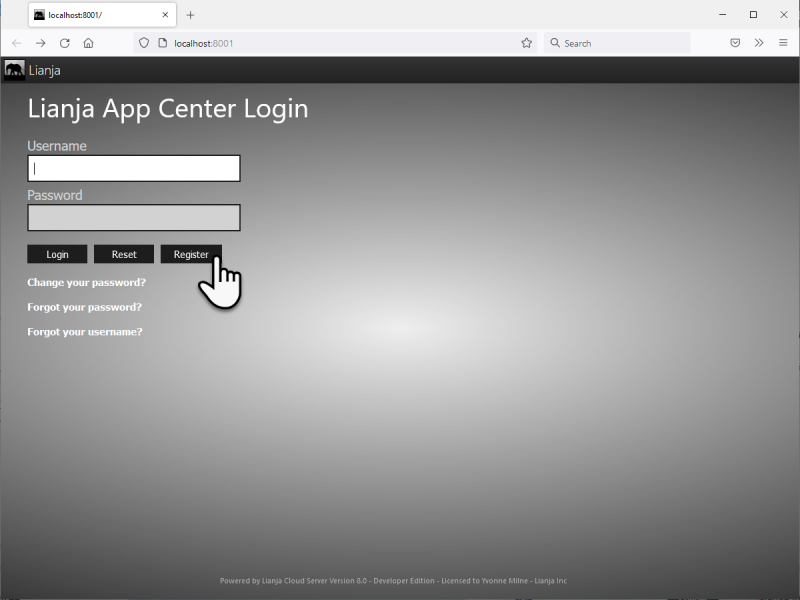Click the Back navigation arrow
The width and height of the screenshot is (800, 600).
16,42
